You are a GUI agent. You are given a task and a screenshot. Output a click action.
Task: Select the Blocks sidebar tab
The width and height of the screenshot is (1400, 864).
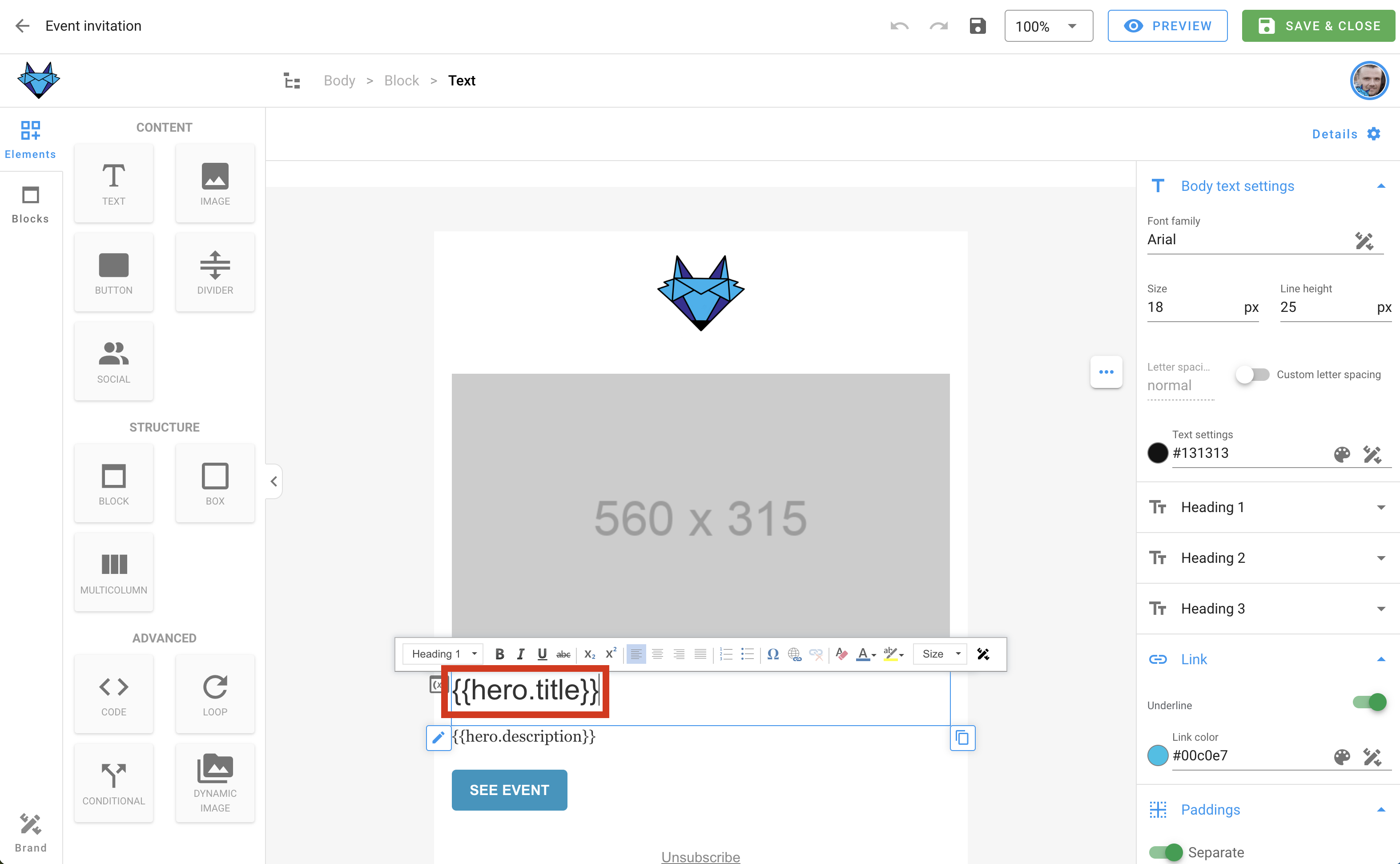[29, 206]
